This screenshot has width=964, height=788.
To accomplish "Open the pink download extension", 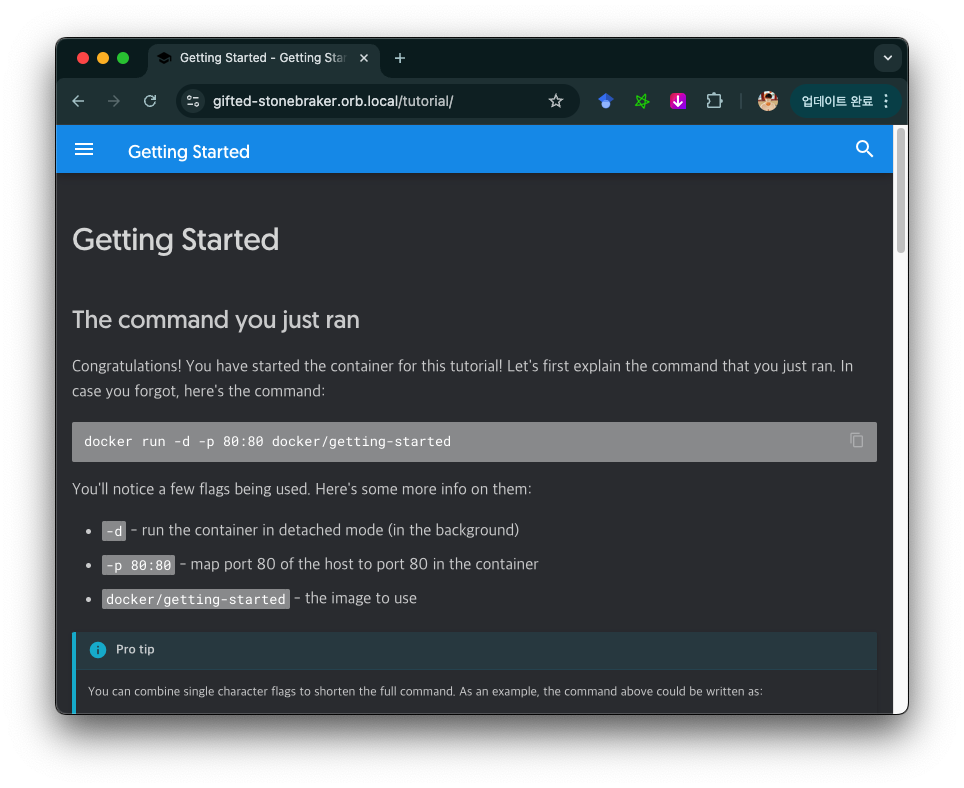I will 678,101.
